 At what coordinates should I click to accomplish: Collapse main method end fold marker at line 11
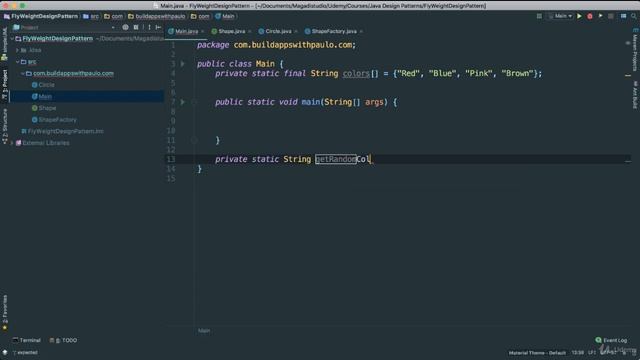coord(194,140)
